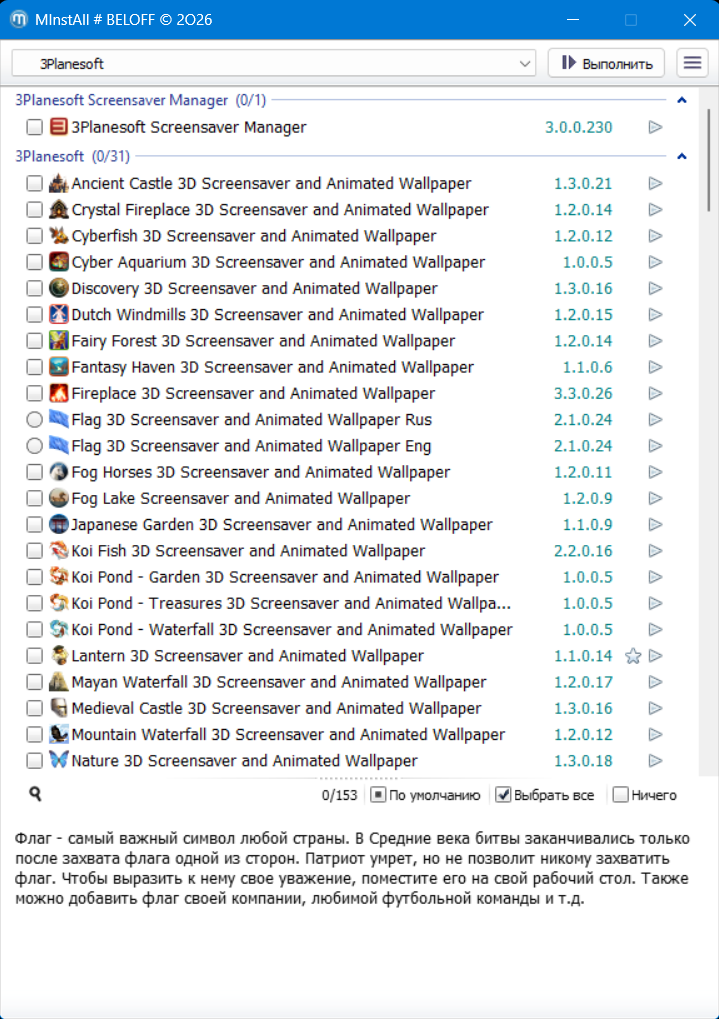Viewport: 719px width, 1019px height.
Task: Run Screensaver Manager with its play arrow
Action: [x=655, y=127]
